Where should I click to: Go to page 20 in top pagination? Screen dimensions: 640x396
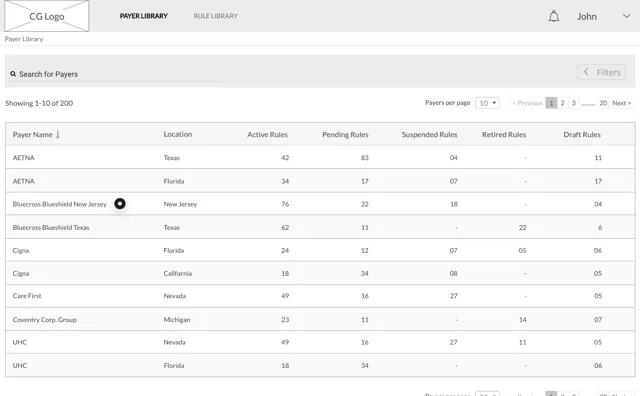pyautogui.click(x=603, y=103)
